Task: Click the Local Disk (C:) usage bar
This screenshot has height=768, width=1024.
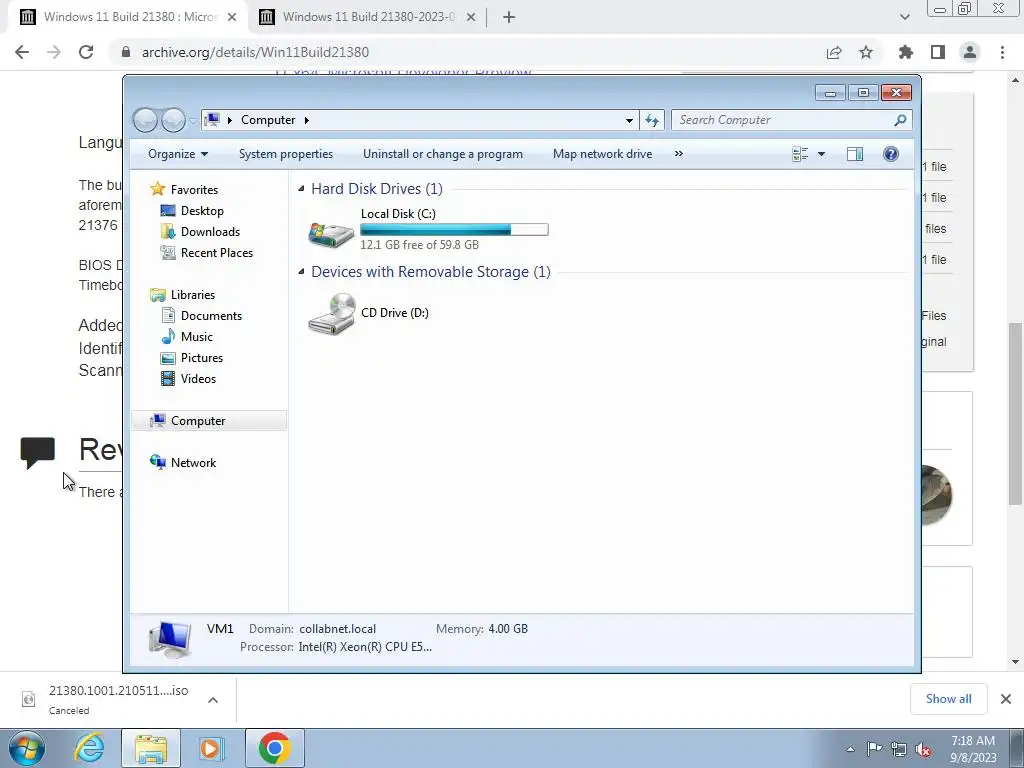Action: point(454,229)
